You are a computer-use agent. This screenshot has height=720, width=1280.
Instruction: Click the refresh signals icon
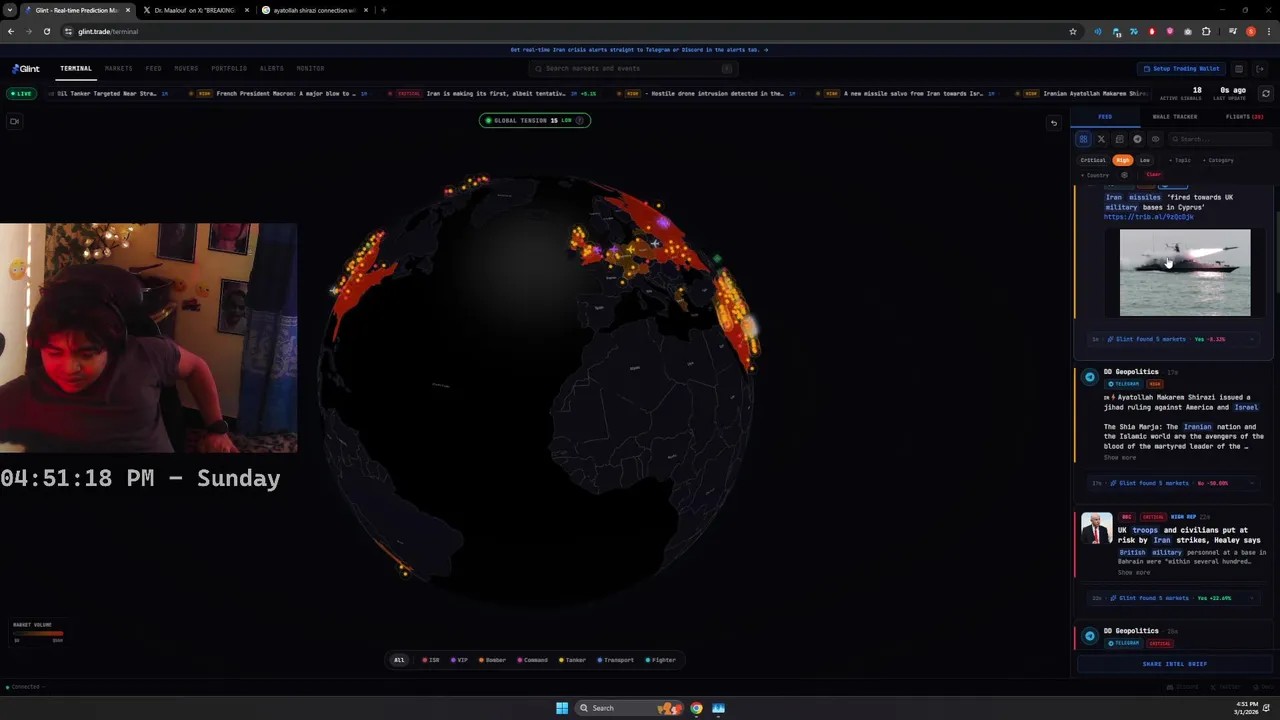click(1265, 93)
